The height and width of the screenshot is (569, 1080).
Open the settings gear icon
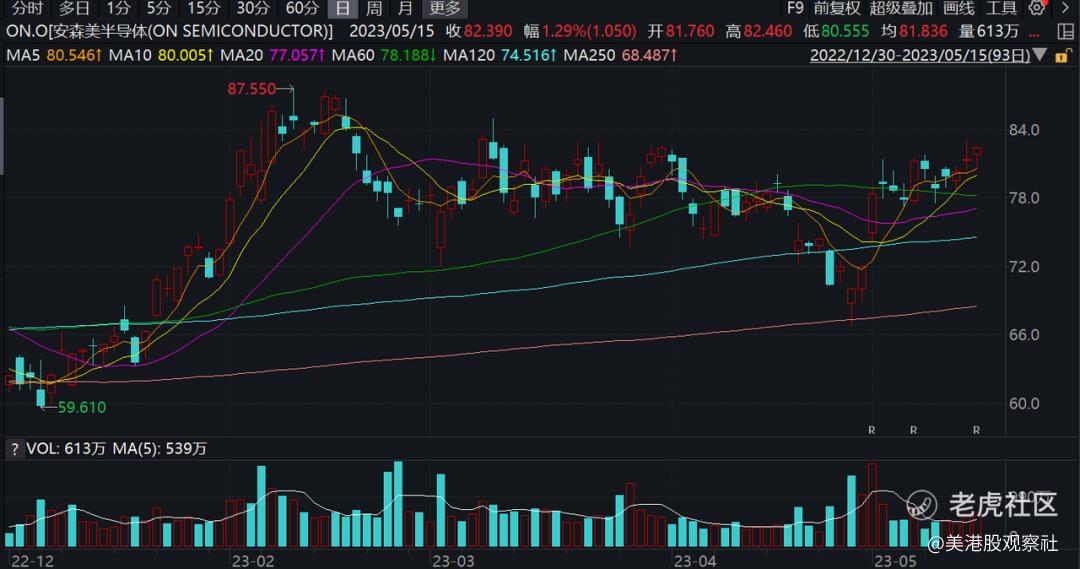[x=1037, y=8]
